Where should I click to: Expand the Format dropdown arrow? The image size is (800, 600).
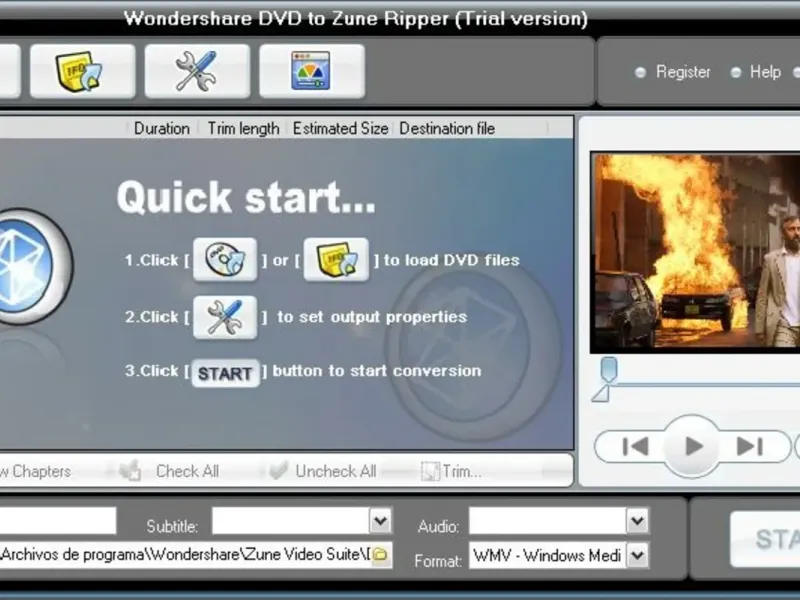[637, 555]
